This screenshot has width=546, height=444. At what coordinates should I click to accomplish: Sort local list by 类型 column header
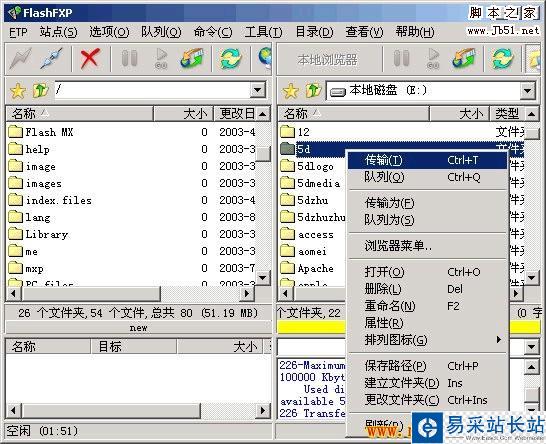coord(507,114)
